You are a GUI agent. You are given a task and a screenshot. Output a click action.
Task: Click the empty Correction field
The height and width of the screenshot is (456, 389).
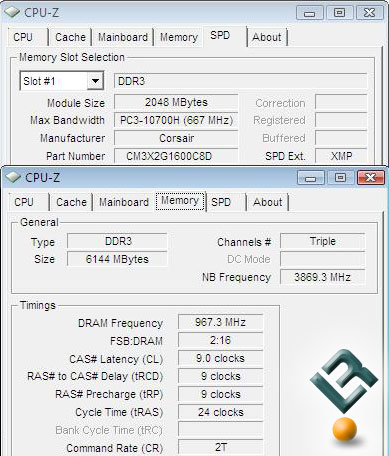(341, 102)
